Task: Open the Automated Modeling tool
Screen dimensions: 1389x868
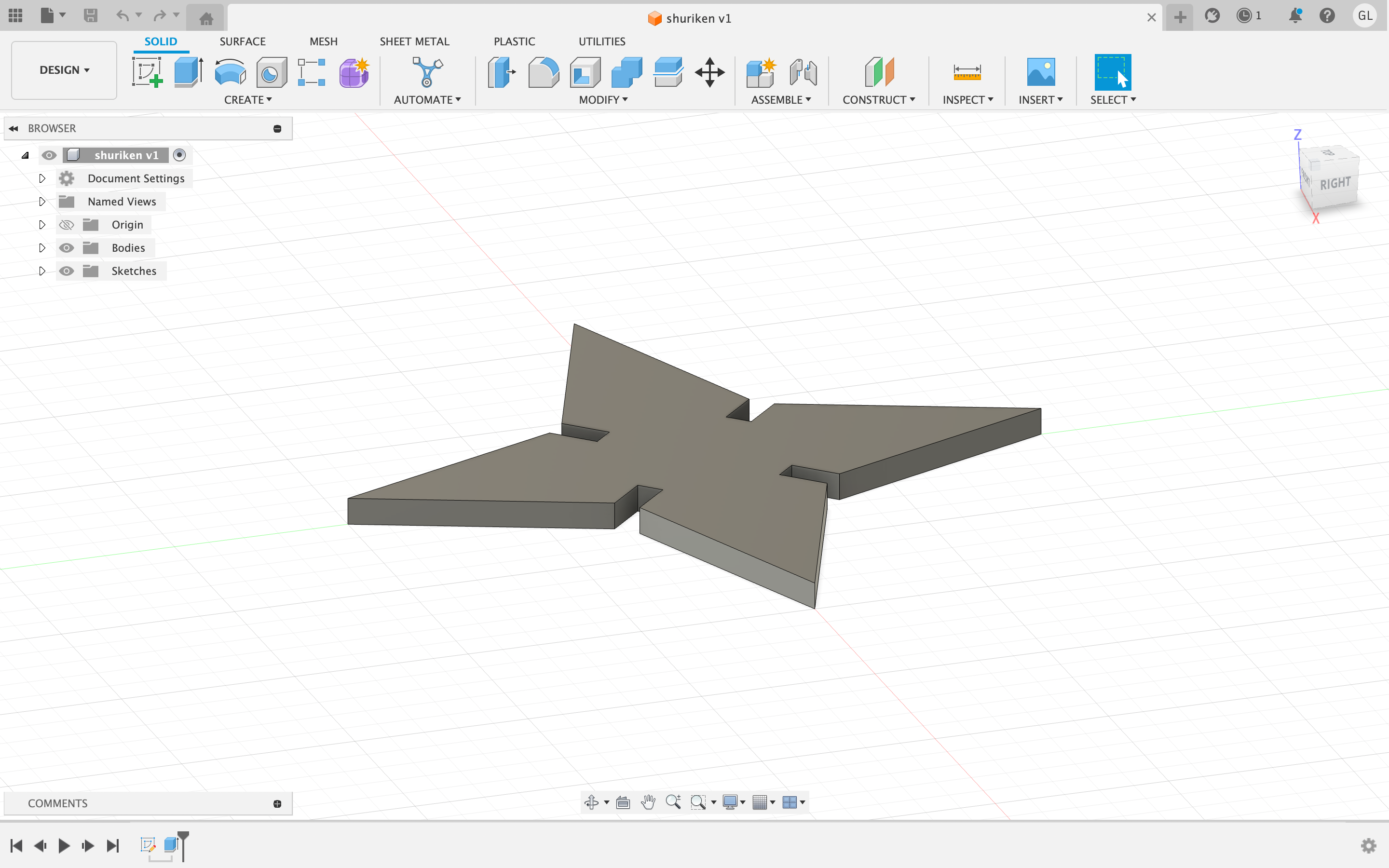Action: pos(427,72)
